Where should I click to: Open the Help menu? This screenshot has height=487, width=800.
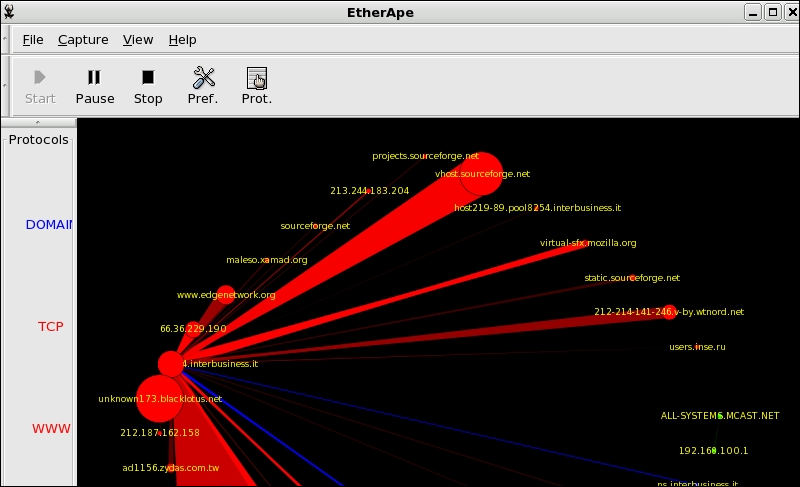[183, 40]
